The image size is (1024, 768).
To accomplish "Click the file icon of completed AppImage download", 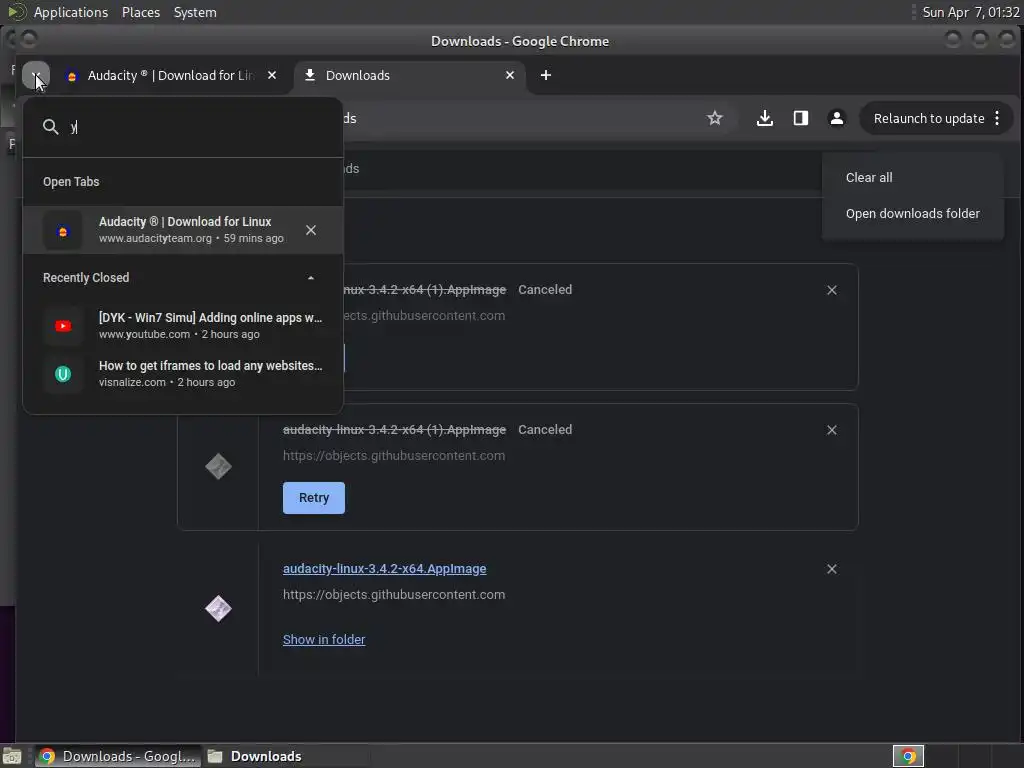I will 218,609.
